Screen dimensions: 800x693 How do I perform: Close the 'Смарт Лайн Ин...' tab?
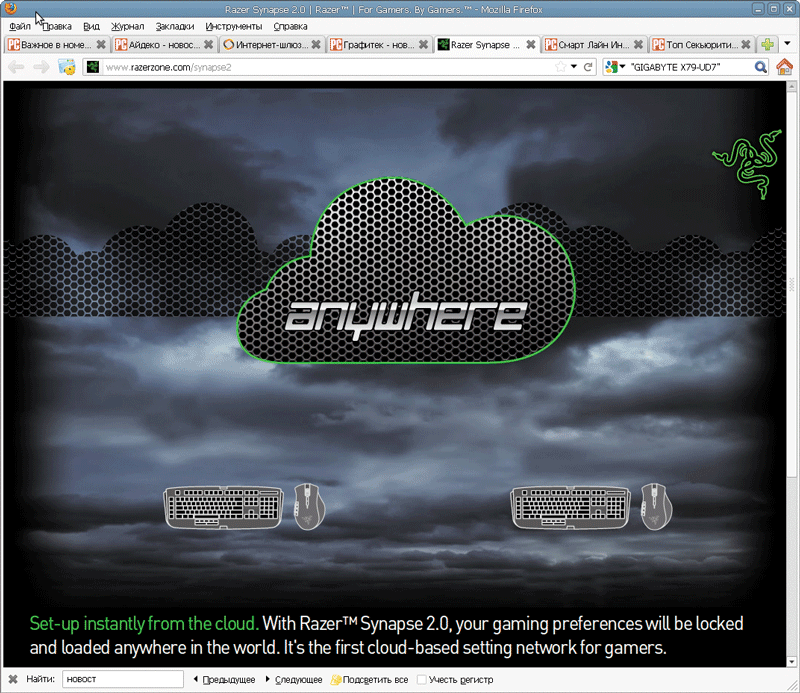tap(638, 45)
